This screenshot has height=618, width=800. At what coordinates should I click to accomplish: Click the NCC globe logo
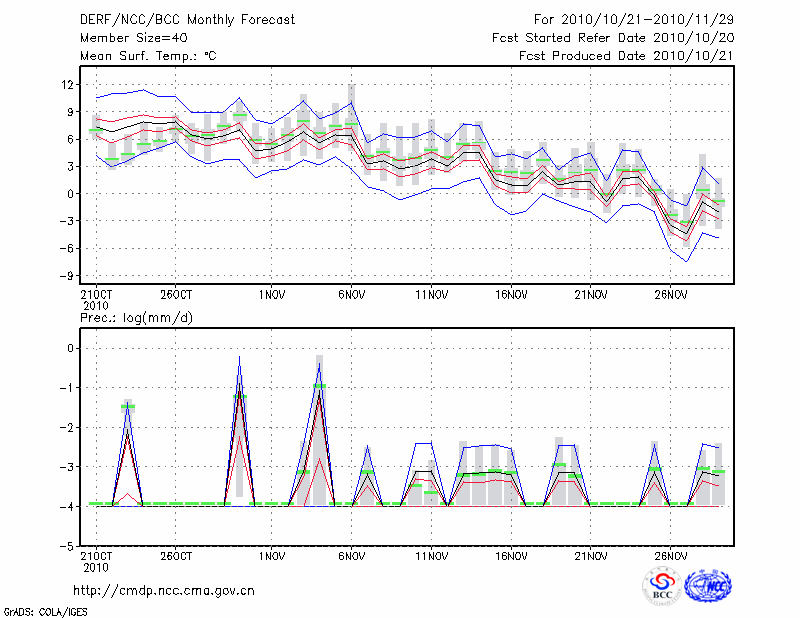click(x=708, y=586)
